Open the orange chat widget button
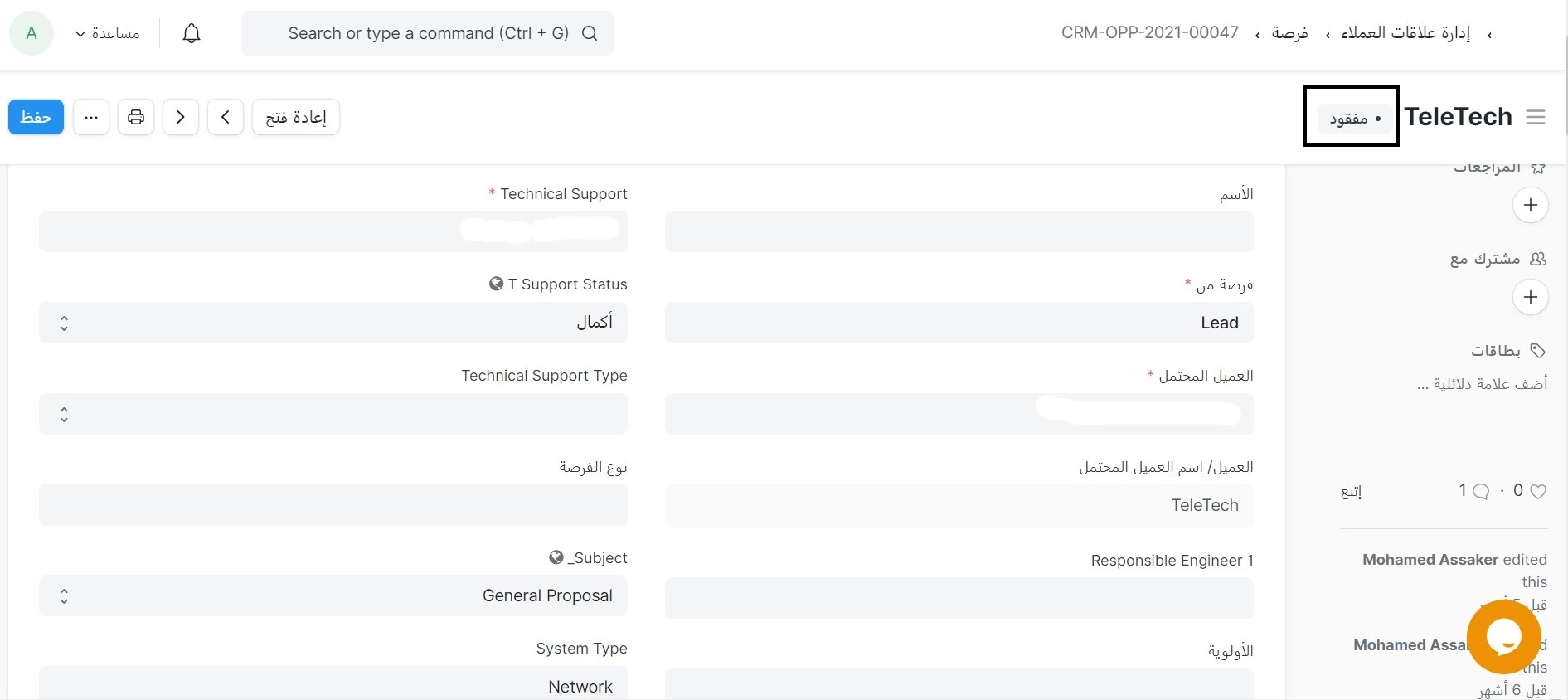The width and height of the screenshot is (1568, 700). coord(1504,637)
